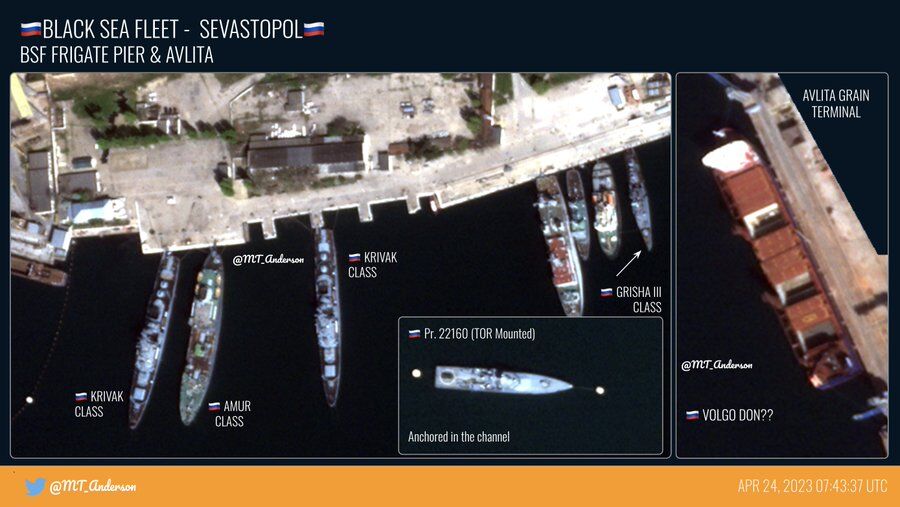Click the KRIVAK CLASS label near middle pier
Viewport: 900px width, 507px height.
click(373, 265)
